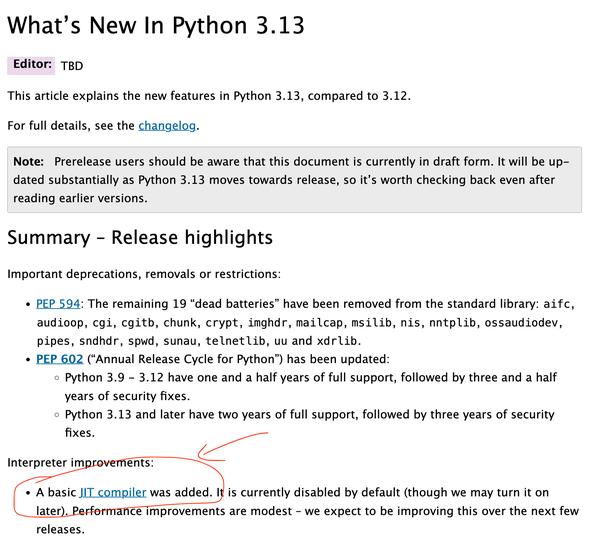Click the "msilib" module name

[372, 323]
